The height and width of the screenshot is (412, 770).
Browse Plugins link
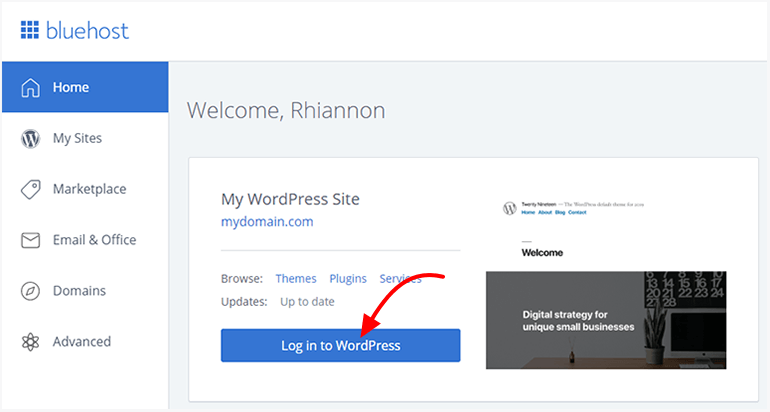pyautogui.click(x=348, y=278)
